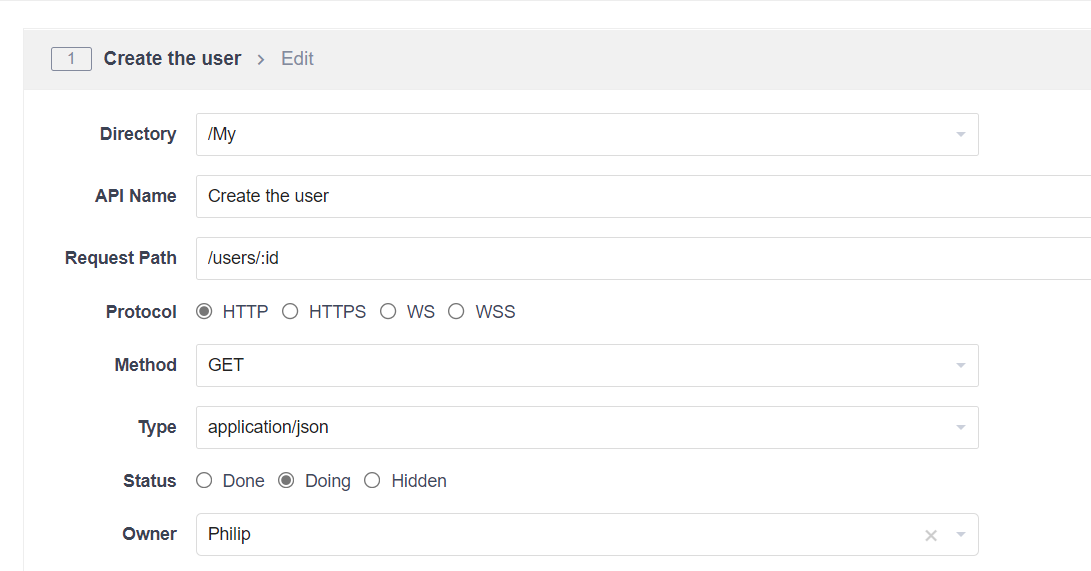Click into the API Name text field
The width and height of the screenshot is (1091, 571).
click(640, 196)
